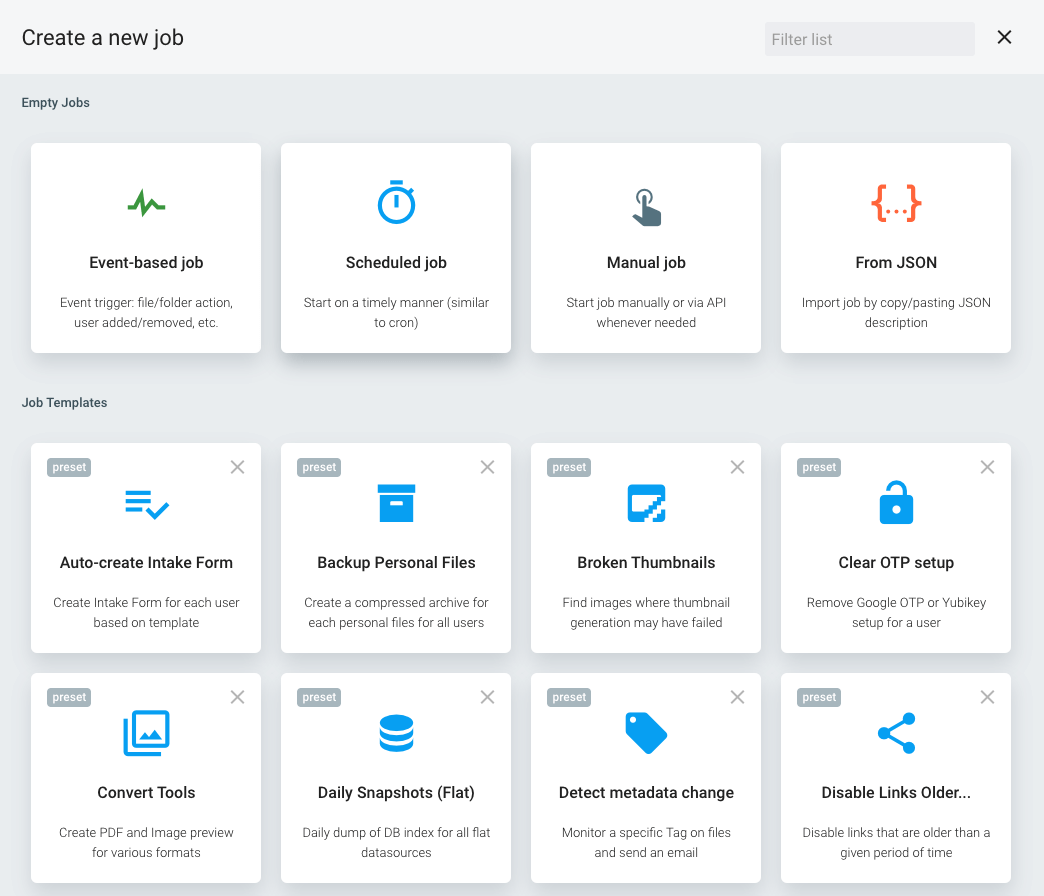Click 'Monitor a specific Tag on files' description
The width and height of the screenshot is (1044, 896).
coord(646,842)
